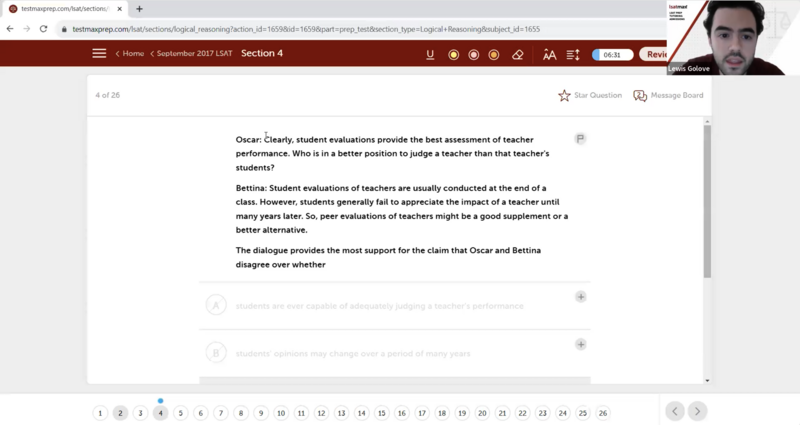Reload the browser page
This screenshot has height=425, width=800.
(x=43, y=29)
